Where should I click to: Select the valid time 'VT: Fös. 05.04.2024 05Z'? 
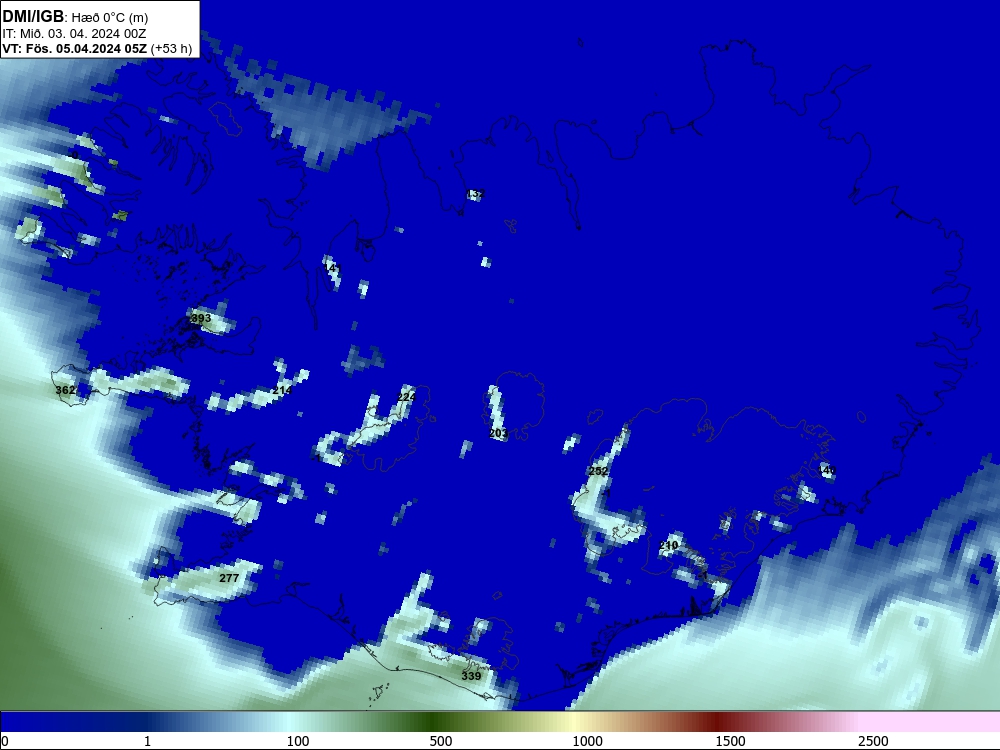(75, 48)
